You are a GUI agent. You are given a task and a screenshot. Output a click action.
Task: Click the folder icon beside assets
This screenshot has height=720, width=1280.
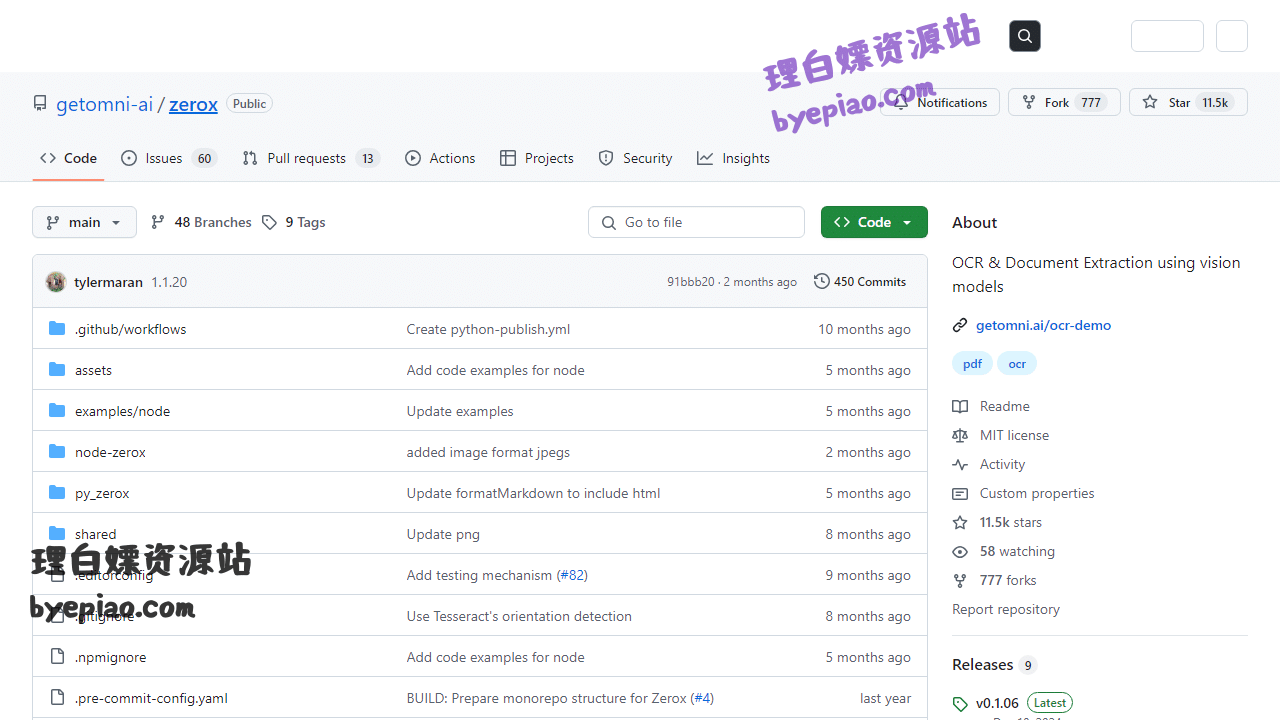pyautogui.click(x=57, y=370)
